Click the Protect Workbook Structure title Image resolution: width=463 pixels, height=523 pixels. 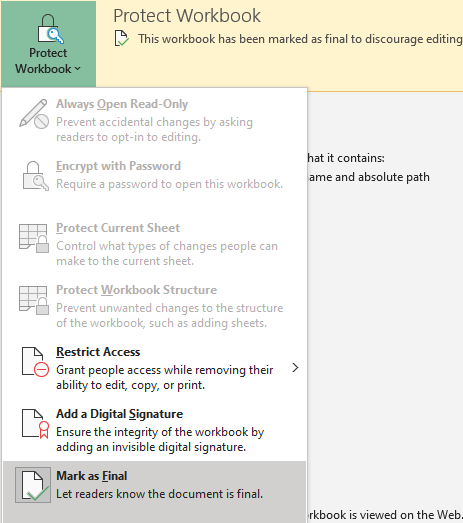pyautogui.click(x=136, y=290)
